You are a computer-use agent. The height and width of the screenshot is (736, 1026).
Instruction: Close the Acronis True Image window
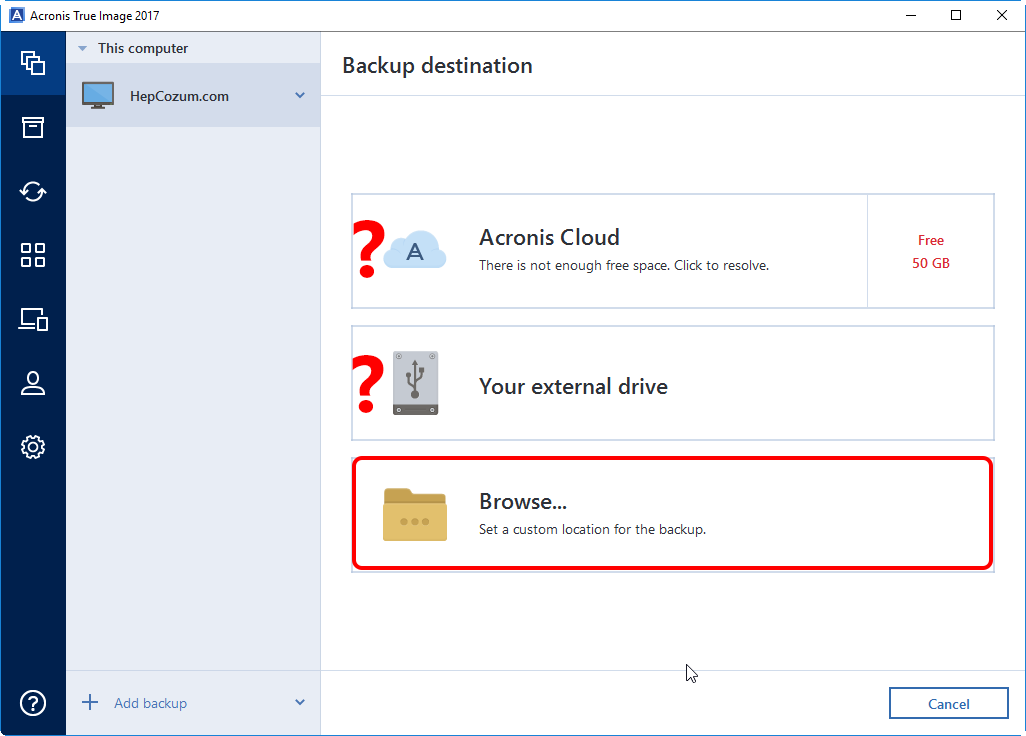coord(1002,15)
